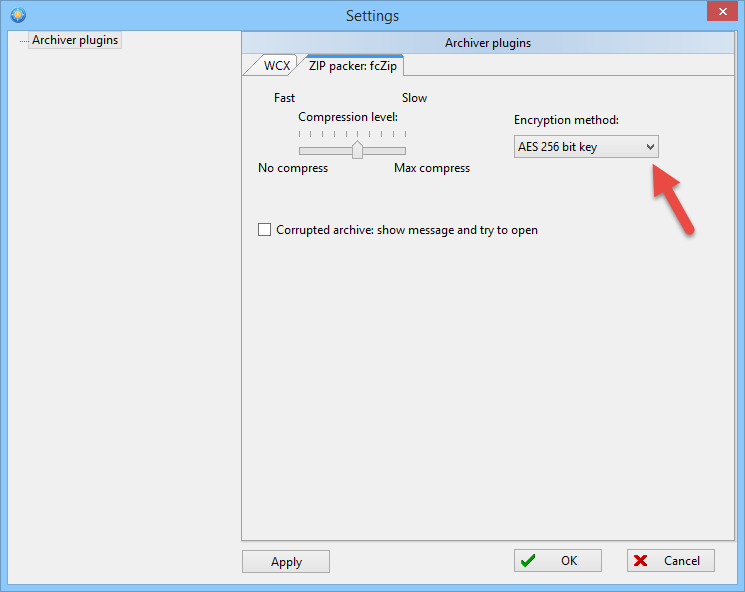Select Archiver plugins in the tree
The image size is (745, 592).
[x=75, y=40]
